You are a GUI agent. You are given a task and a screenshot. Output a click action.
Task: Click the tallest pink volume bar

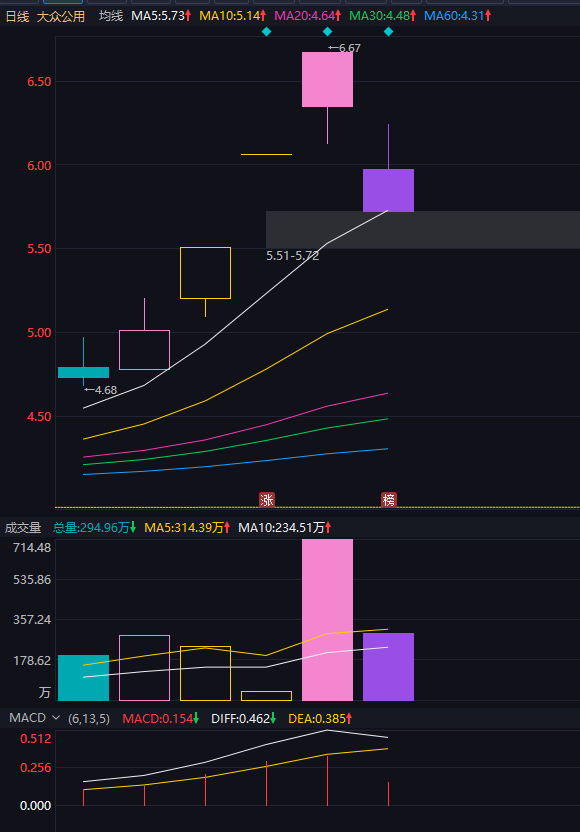[327, 620]
